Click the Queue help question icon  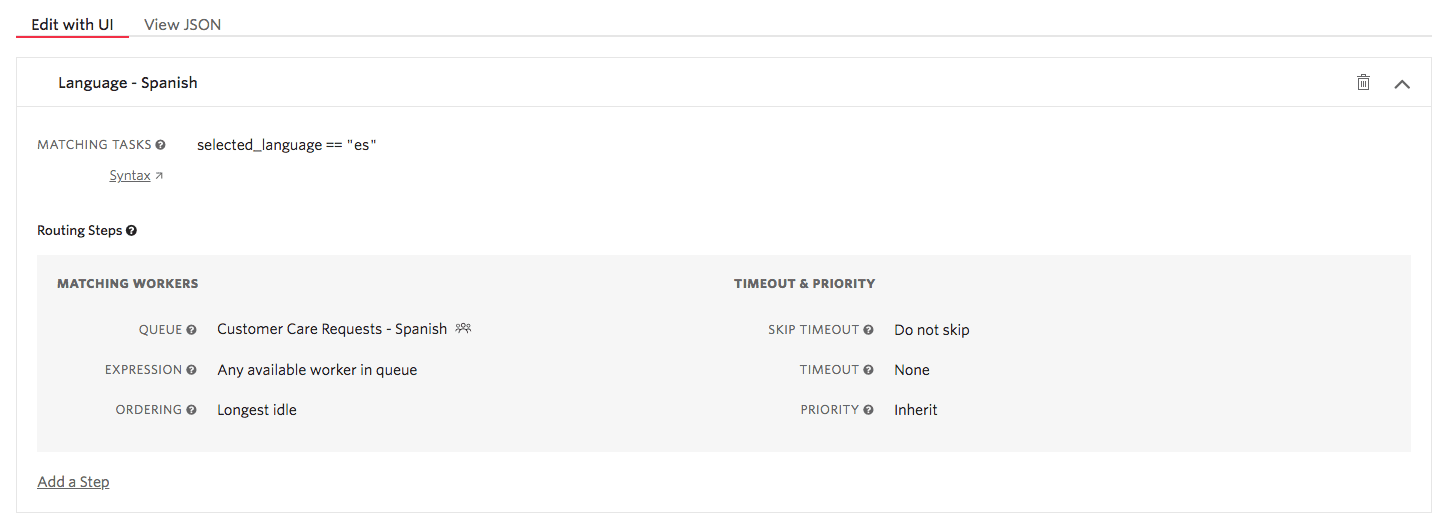point(192,330)
